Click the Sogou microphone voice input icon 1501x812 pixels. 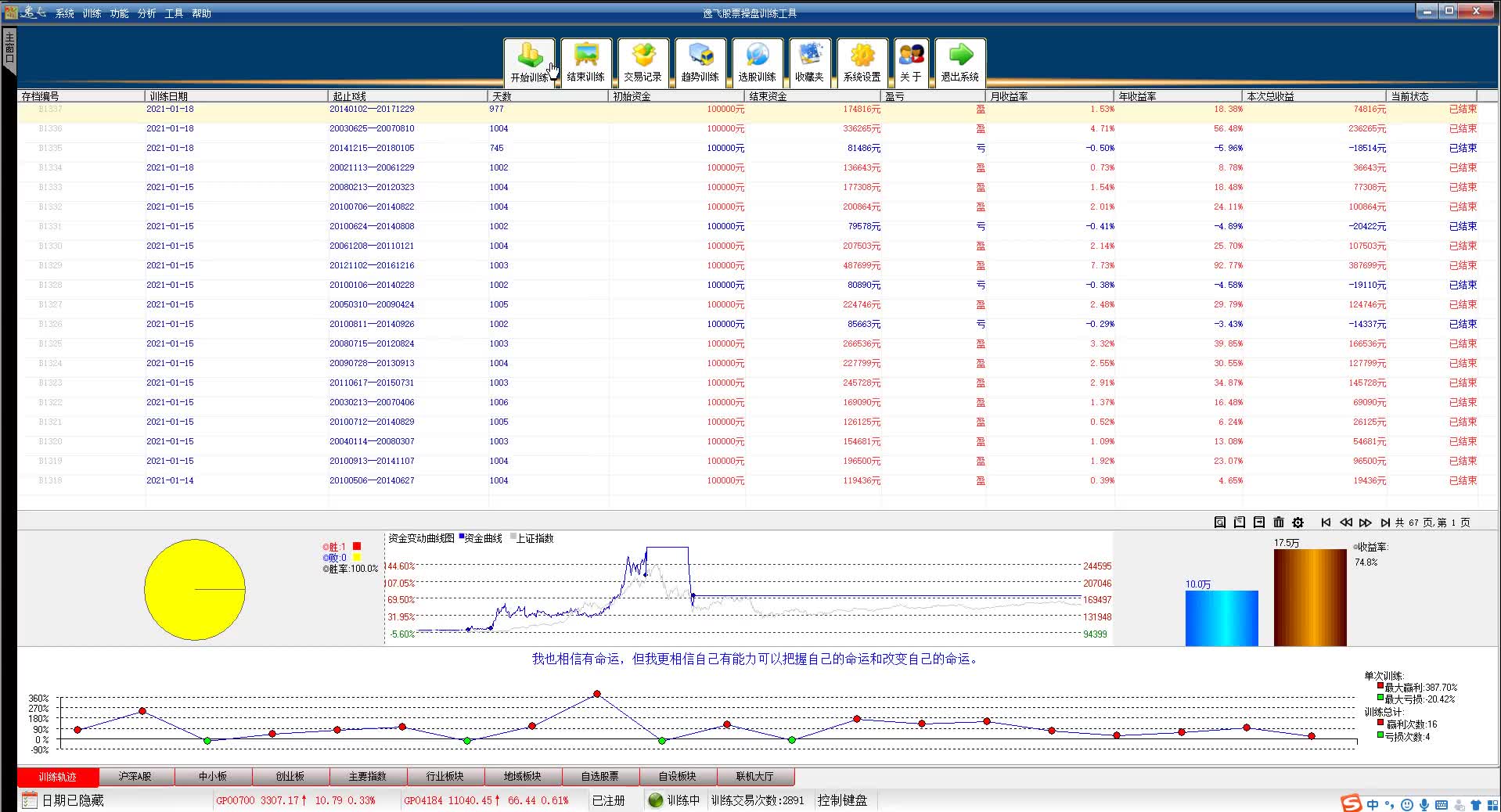click(1424, 804)
